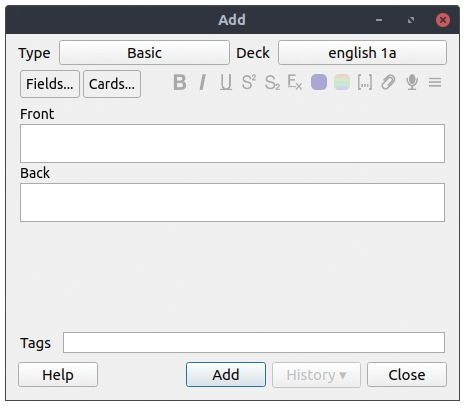Click into the Tags input box
Image resolution: width=465 pixels, height=406 pixels.
(x=254, y=342)
